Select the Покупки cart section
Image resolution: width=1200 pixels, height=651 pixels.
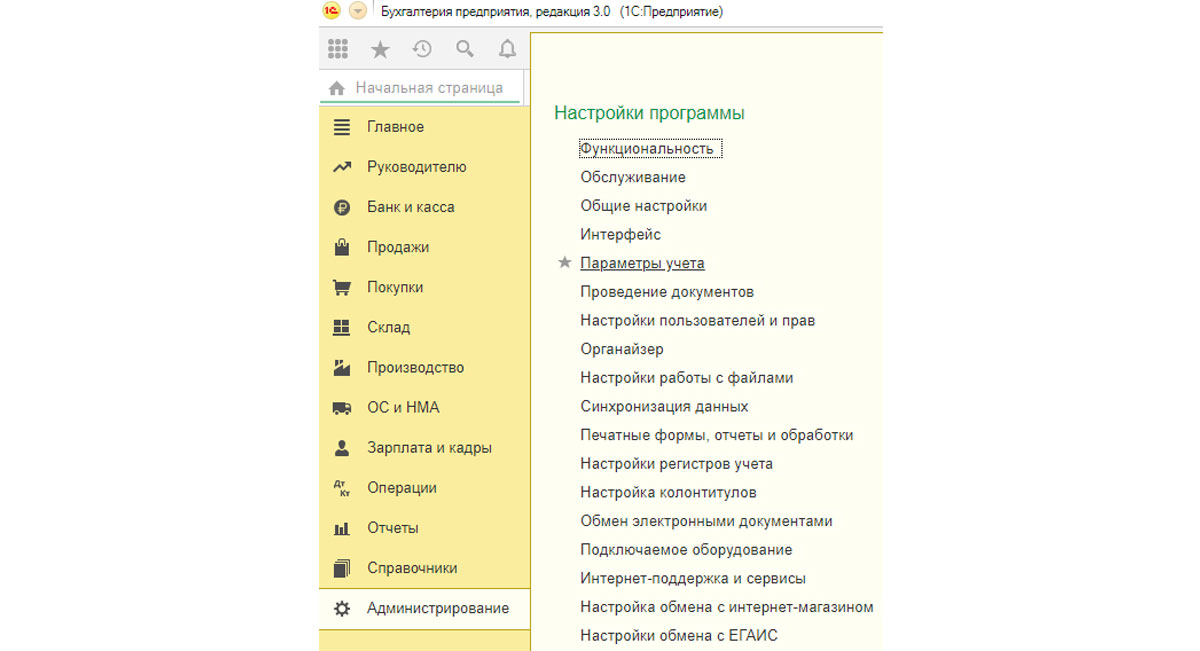point(424,287)
